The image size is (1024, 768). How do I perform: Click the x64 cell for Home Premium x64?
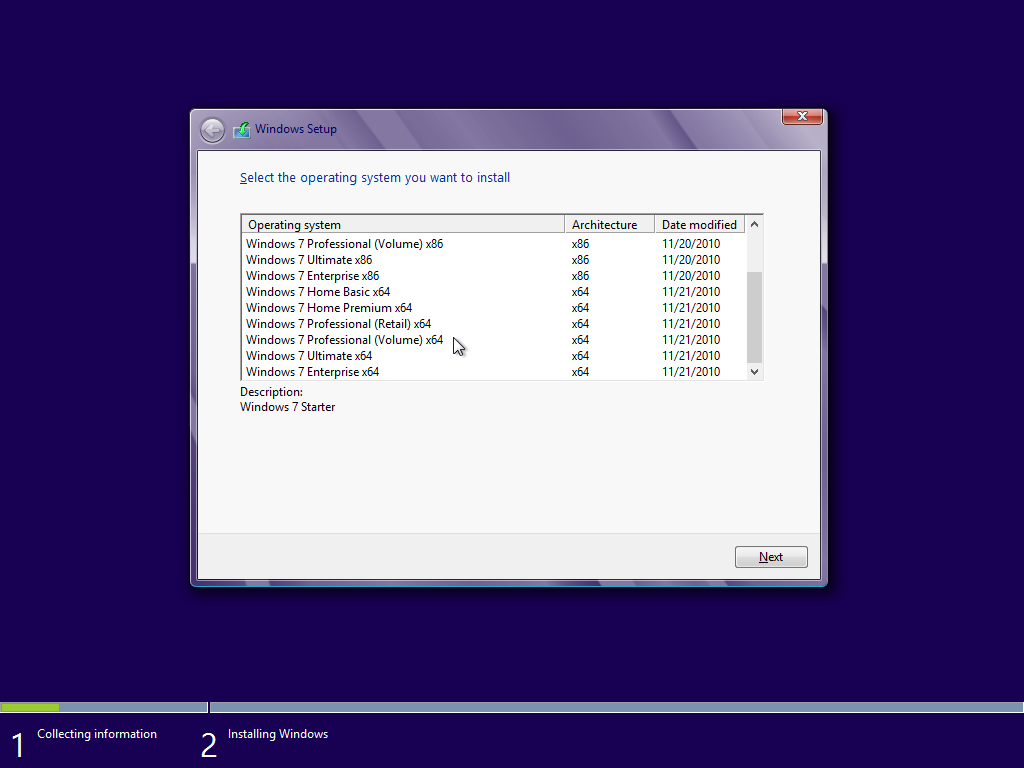[x=580, y=308]
